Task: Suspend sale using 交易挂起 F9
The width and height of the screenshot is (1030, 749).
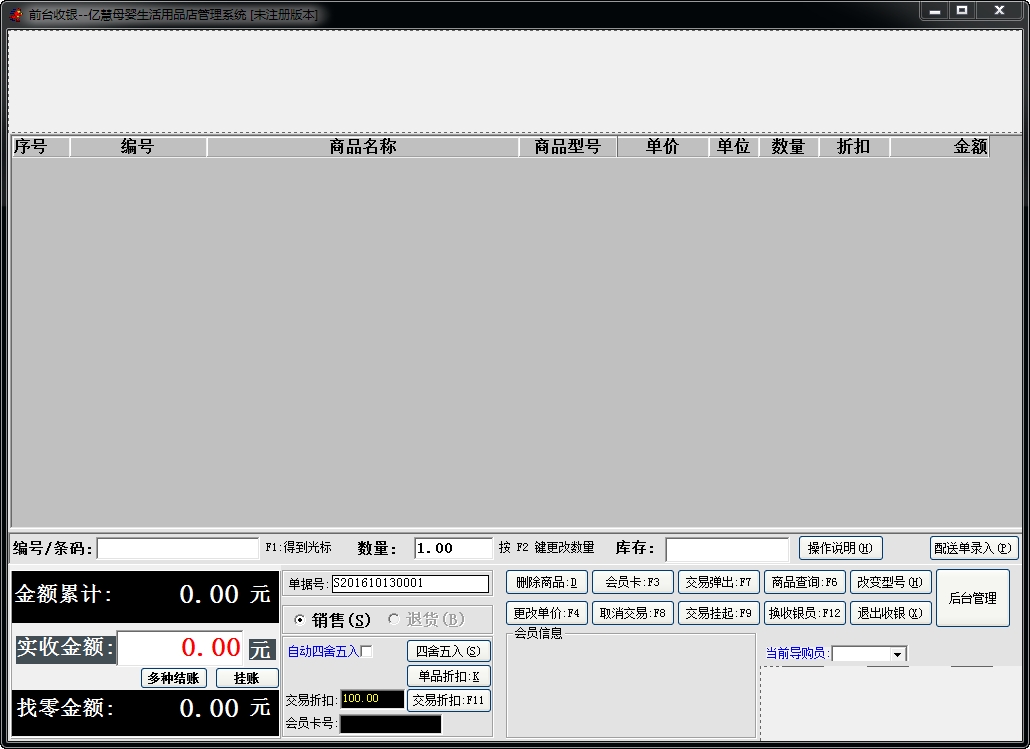Action: (718, 613)
